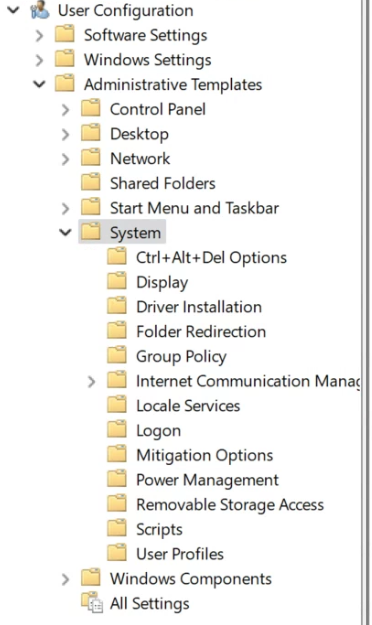Click the Shared Folders folder icon
This screenshot has width=372, height=625.
91,182
